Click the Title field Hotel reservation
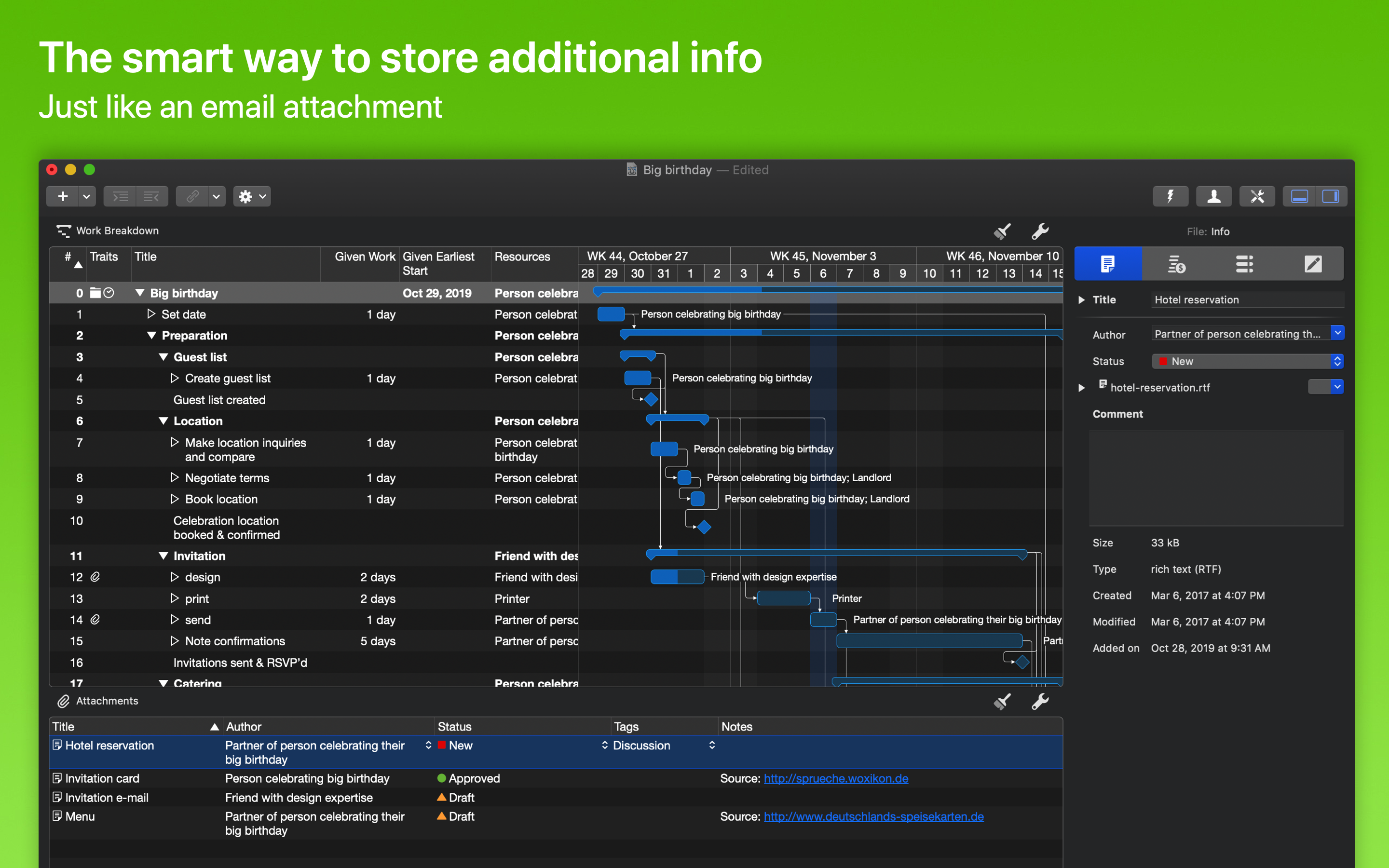The width and height of the screenshot is (1389, 868). pyautogui.click(x=1245, y=299)
